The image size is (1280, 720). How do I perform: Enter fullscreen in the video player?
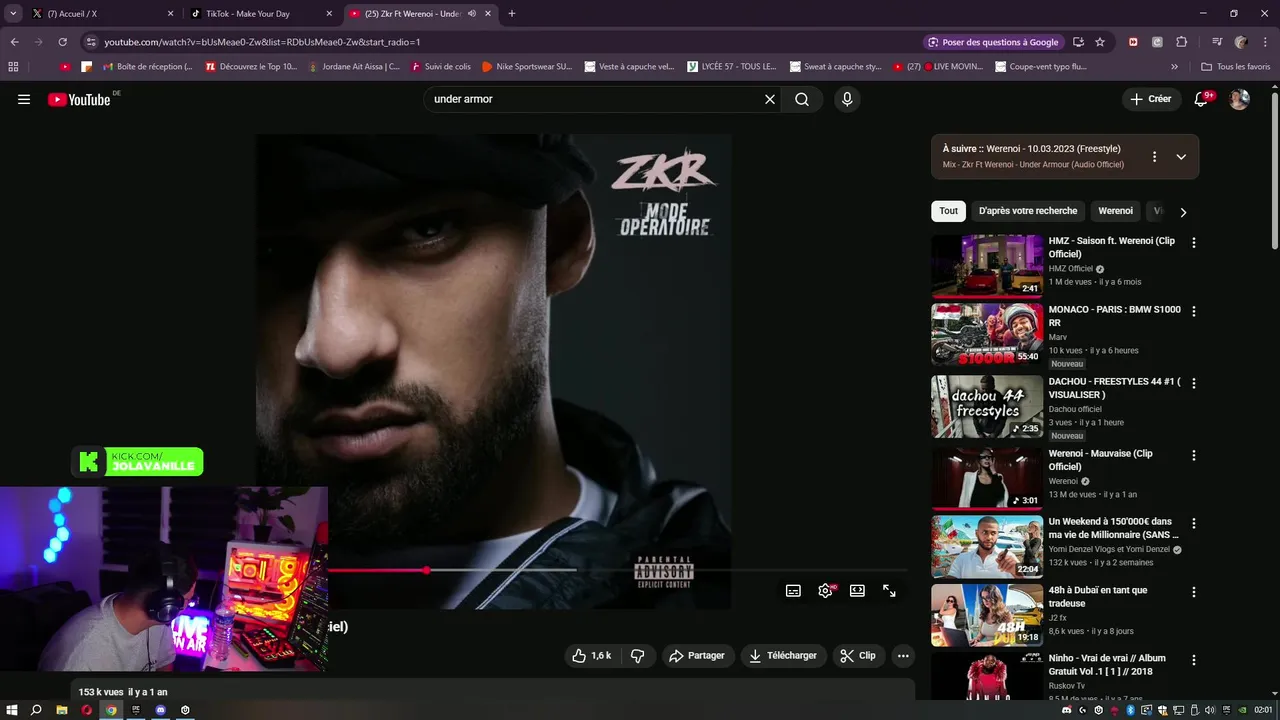click(889, 591)
